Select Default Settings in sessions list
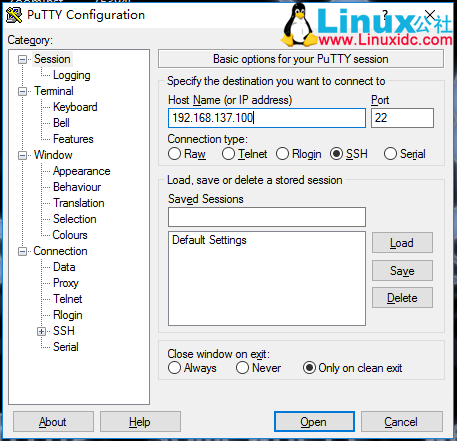Viewport: 457px width, 441px height. click(x=209, y=240)
